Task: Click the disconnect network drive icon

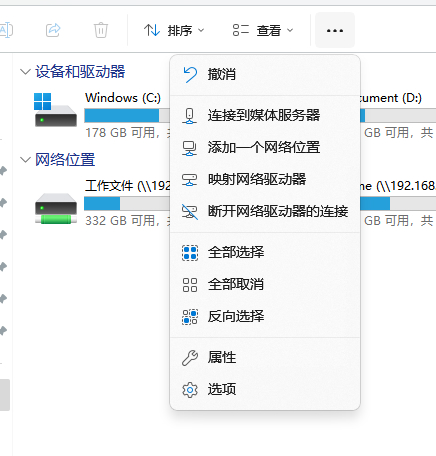Action: point(190,212)
